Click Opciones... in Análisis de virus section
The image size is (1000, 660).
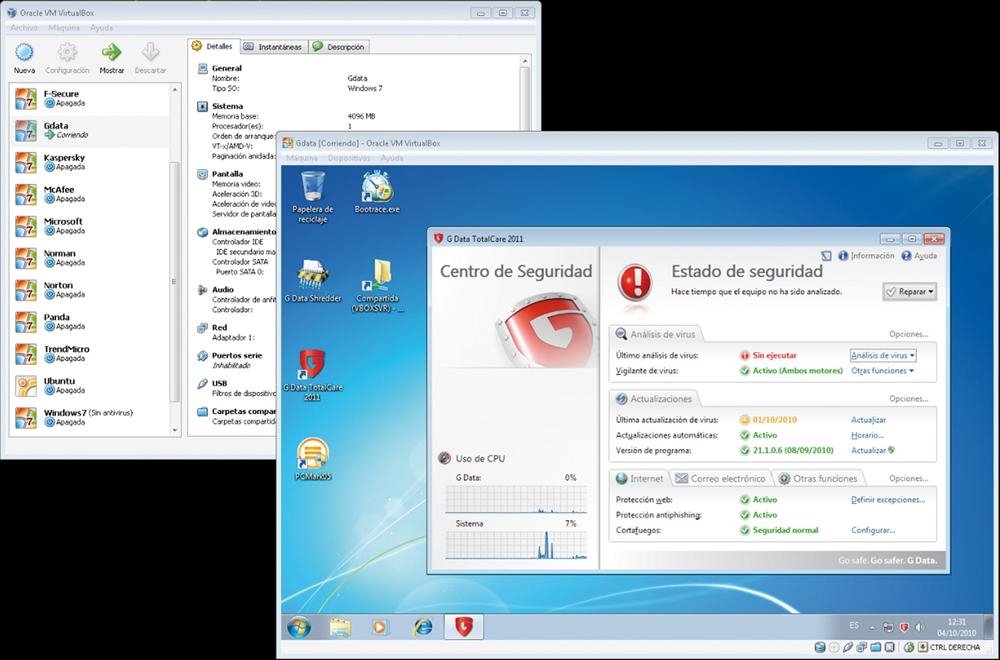tap(909, 334)
